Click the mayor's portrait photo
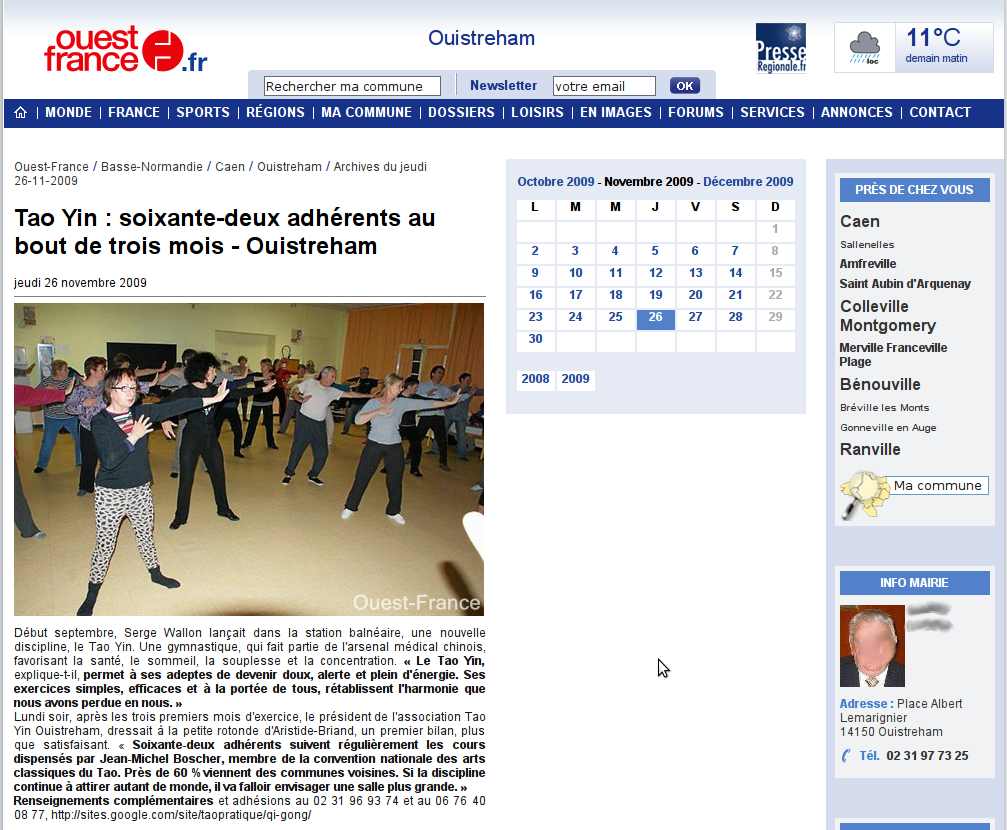The image size is (1007, 830). click(x=872, y=646)
